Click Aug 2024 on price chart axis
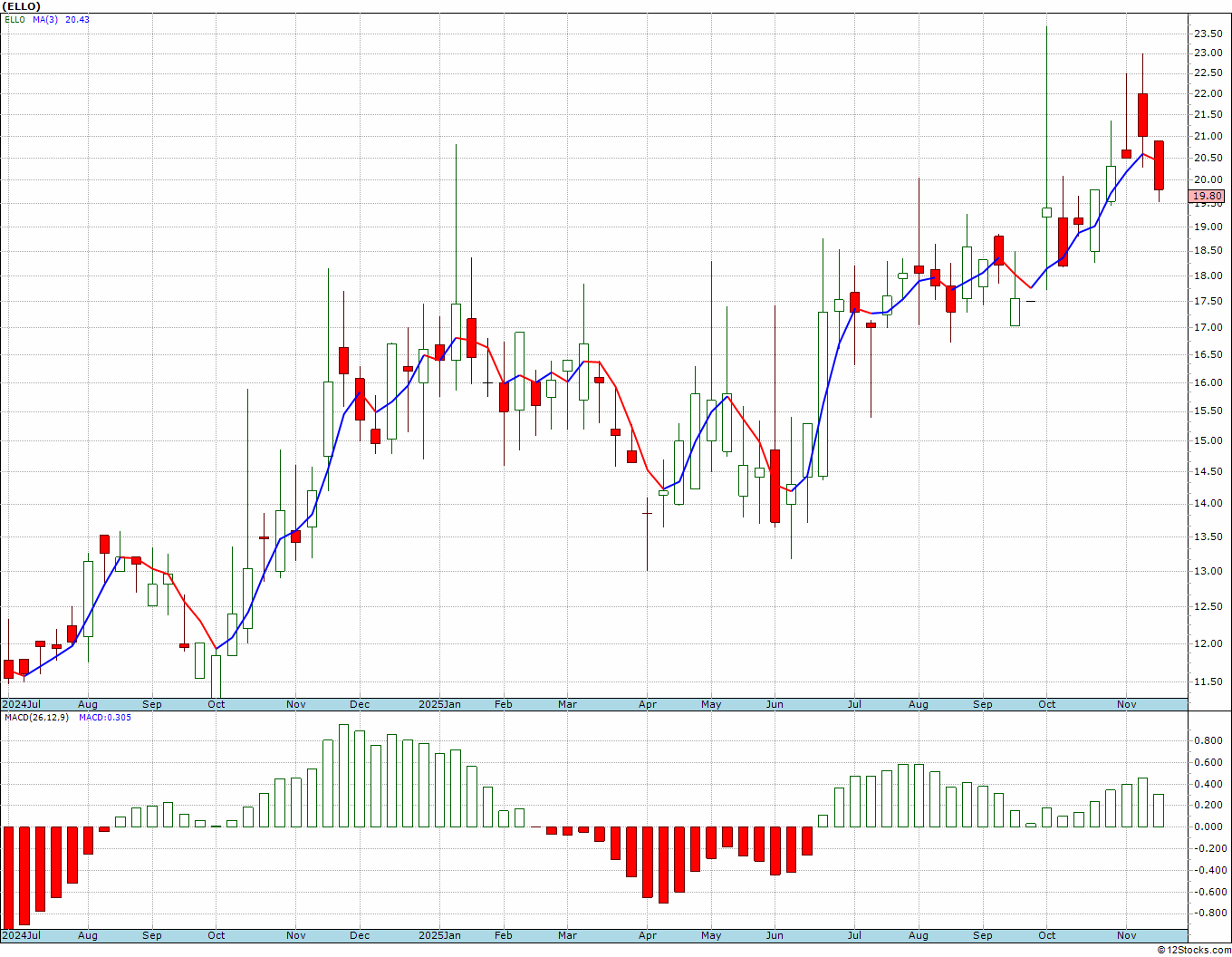Screen dimensions: 1232x957 88,704
